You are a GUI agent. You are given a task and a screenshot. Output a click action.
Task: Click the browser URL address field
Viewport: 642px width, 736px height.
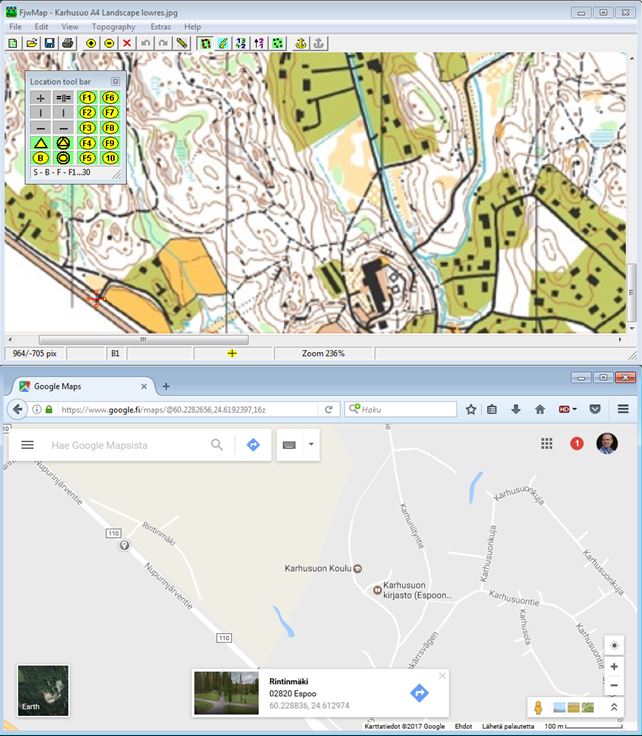pos(188,409)
